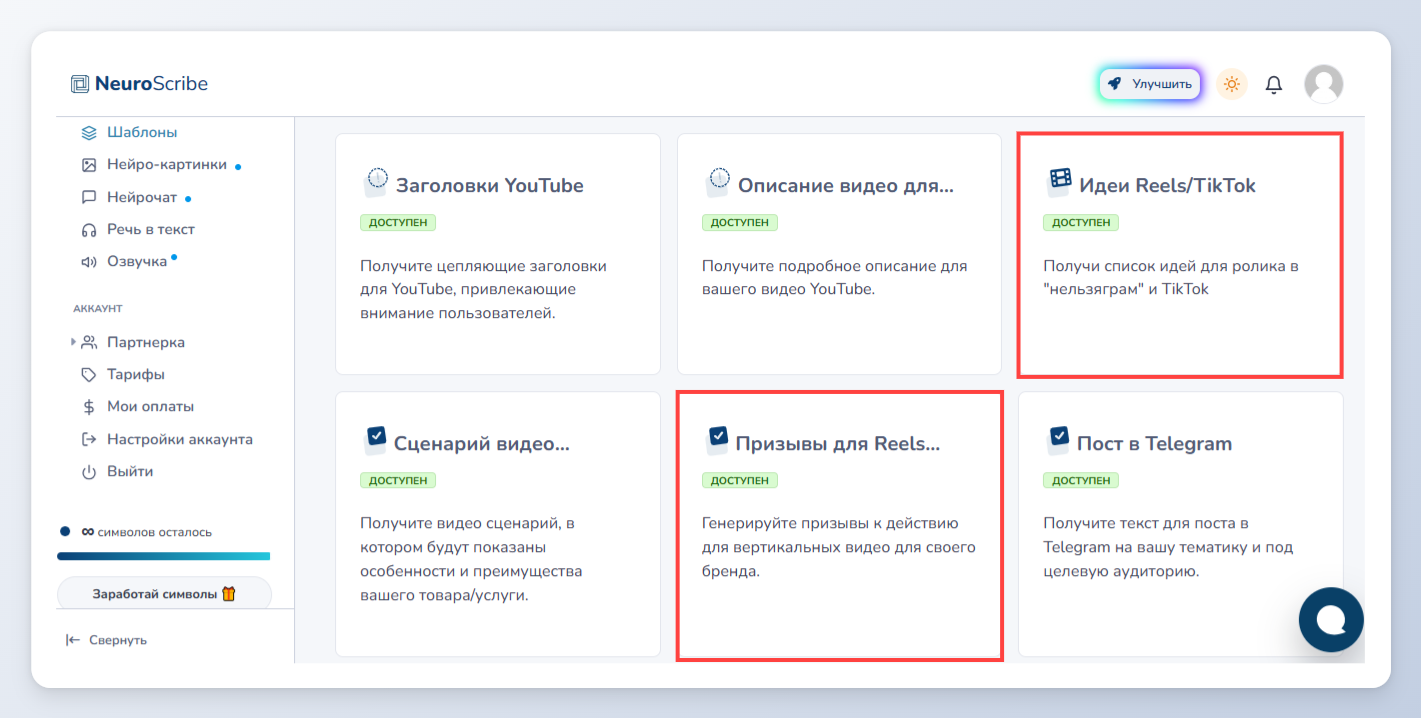Image resolution: width=1421 pixels, height=718 pixels.
Task: Open the Сценарий видео… template title
Action: click(482, 443)
